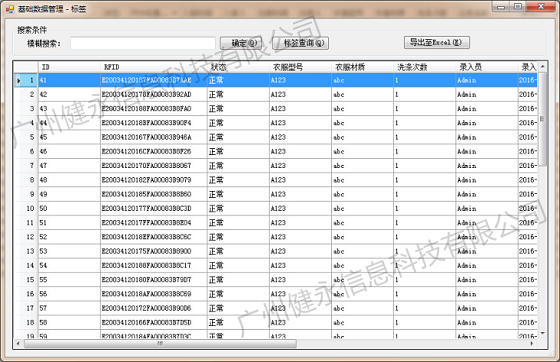The height and width of the screenshot is (362, 560).
Task: Click RFID cell ending in B946A
Action: click(154, 137)
